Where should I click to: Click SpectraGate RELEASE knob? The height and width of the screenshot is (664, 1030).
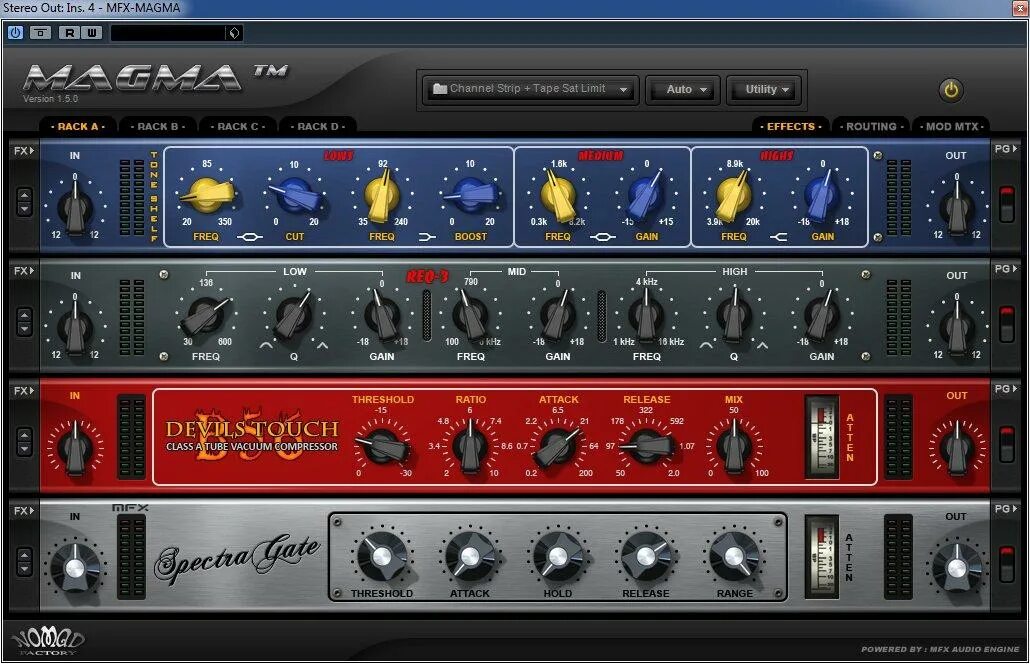click(x=646, y=556)
